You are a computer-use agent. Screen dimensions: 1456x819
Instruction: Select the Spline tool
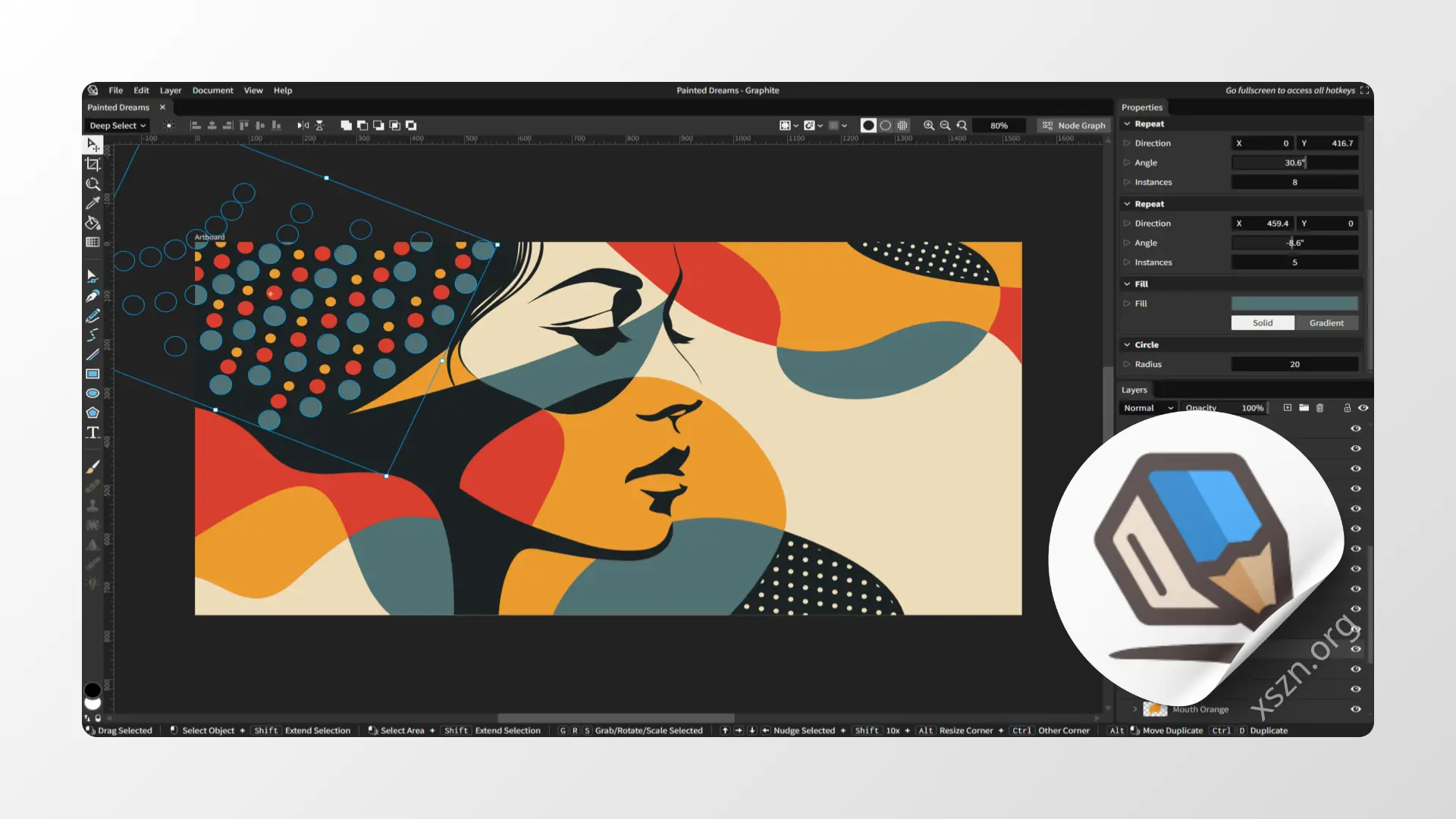point(93,334)
